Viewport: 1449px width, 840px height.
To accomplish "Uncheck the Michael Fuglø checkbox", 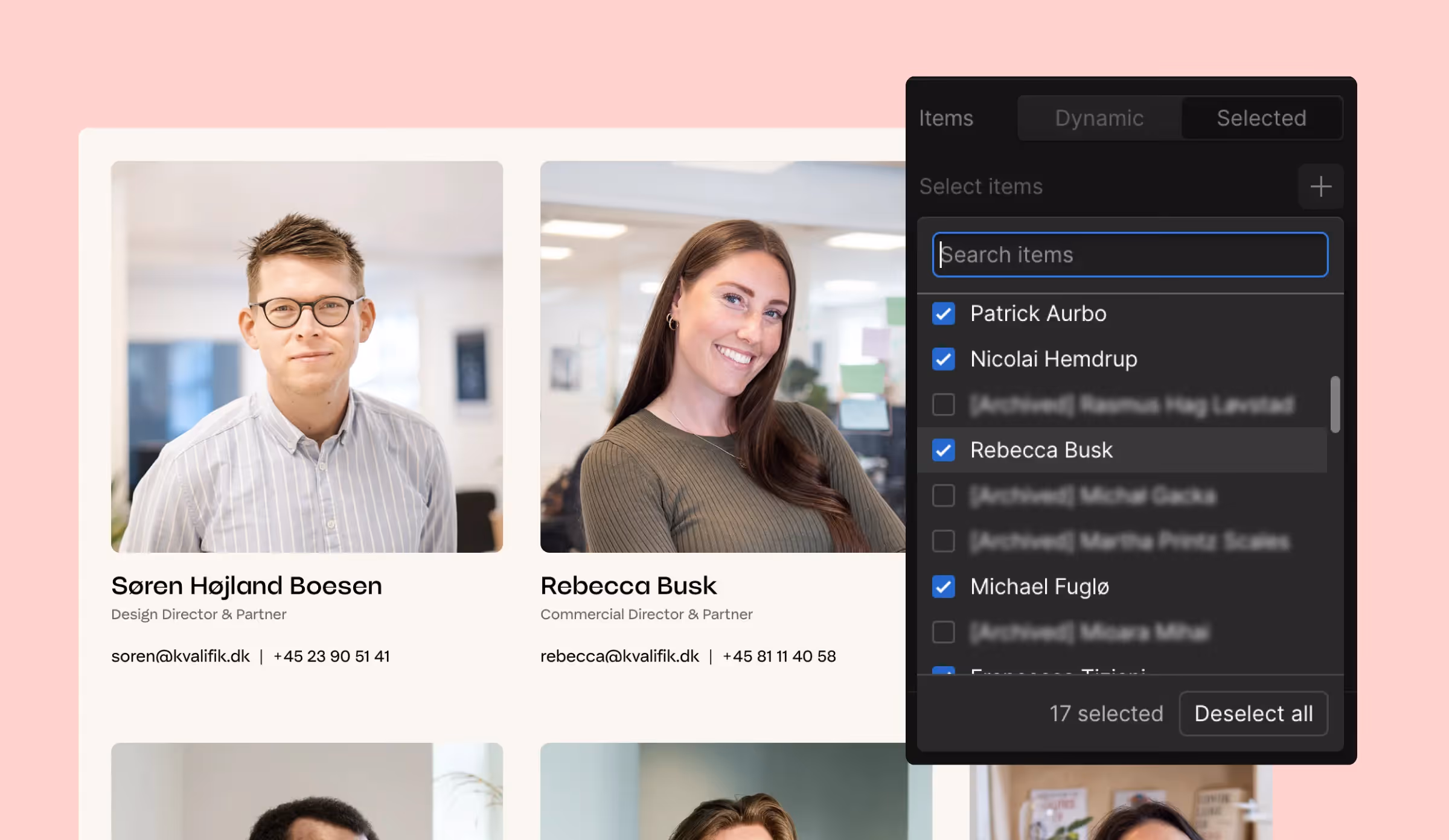I will 944,587.
